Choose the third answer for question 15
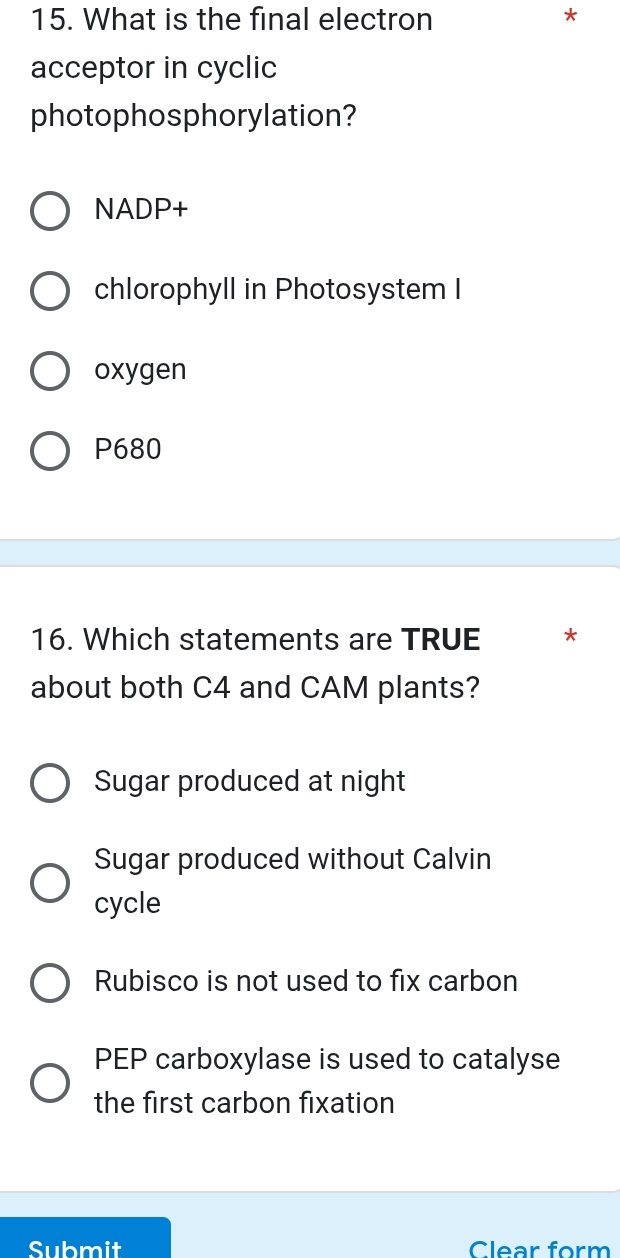Viewport: 620px width, 1258px height. point(50,370)
